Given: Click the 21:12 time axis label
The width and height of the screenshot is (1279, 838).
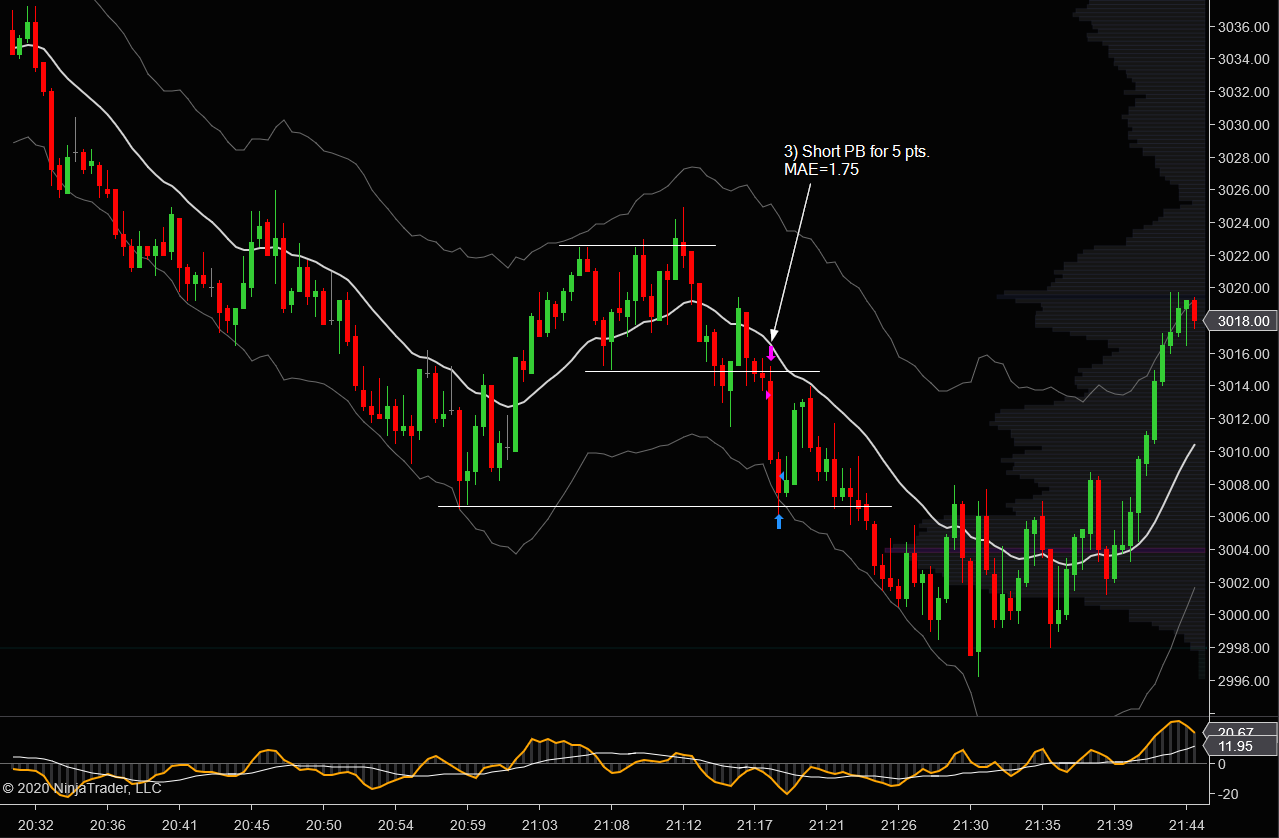Looking at the screenshot, I should pos(682,825).
